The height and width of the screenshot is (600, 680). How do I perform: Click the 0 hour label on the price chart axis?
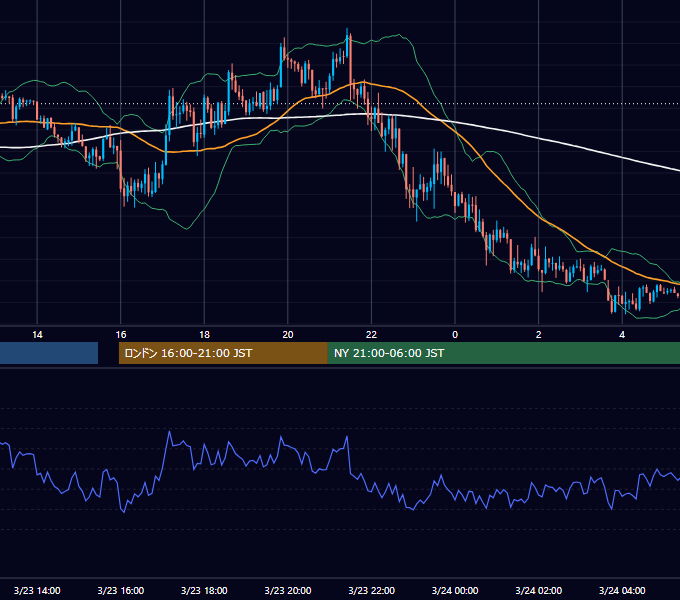tap(455, 335)
